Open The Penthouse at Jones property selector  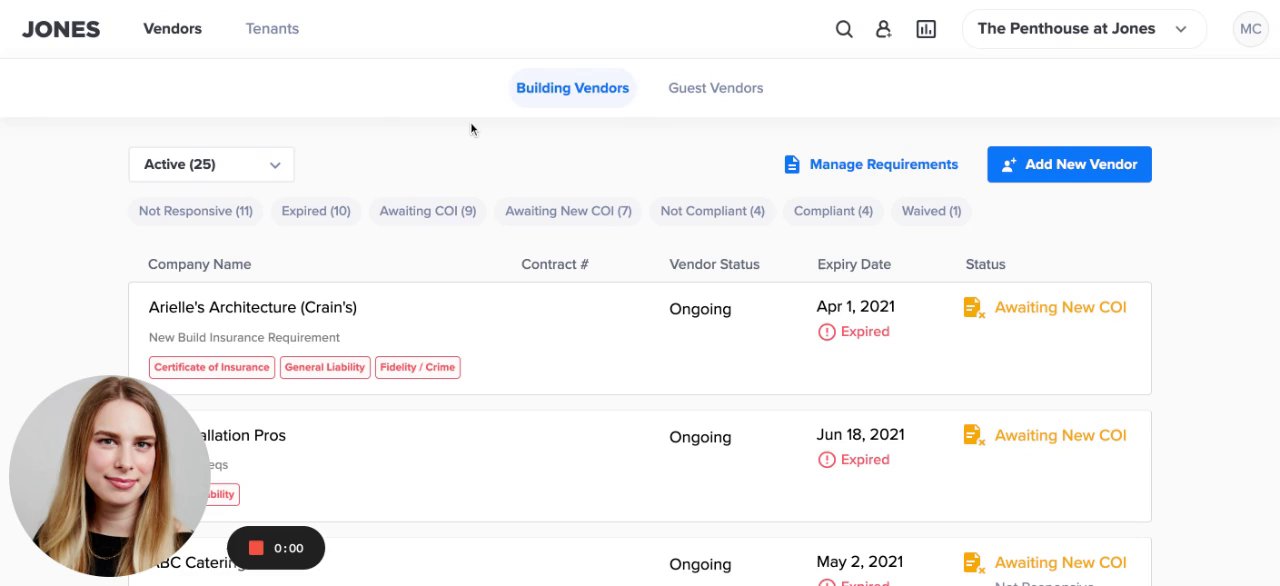click(1083, 29)
